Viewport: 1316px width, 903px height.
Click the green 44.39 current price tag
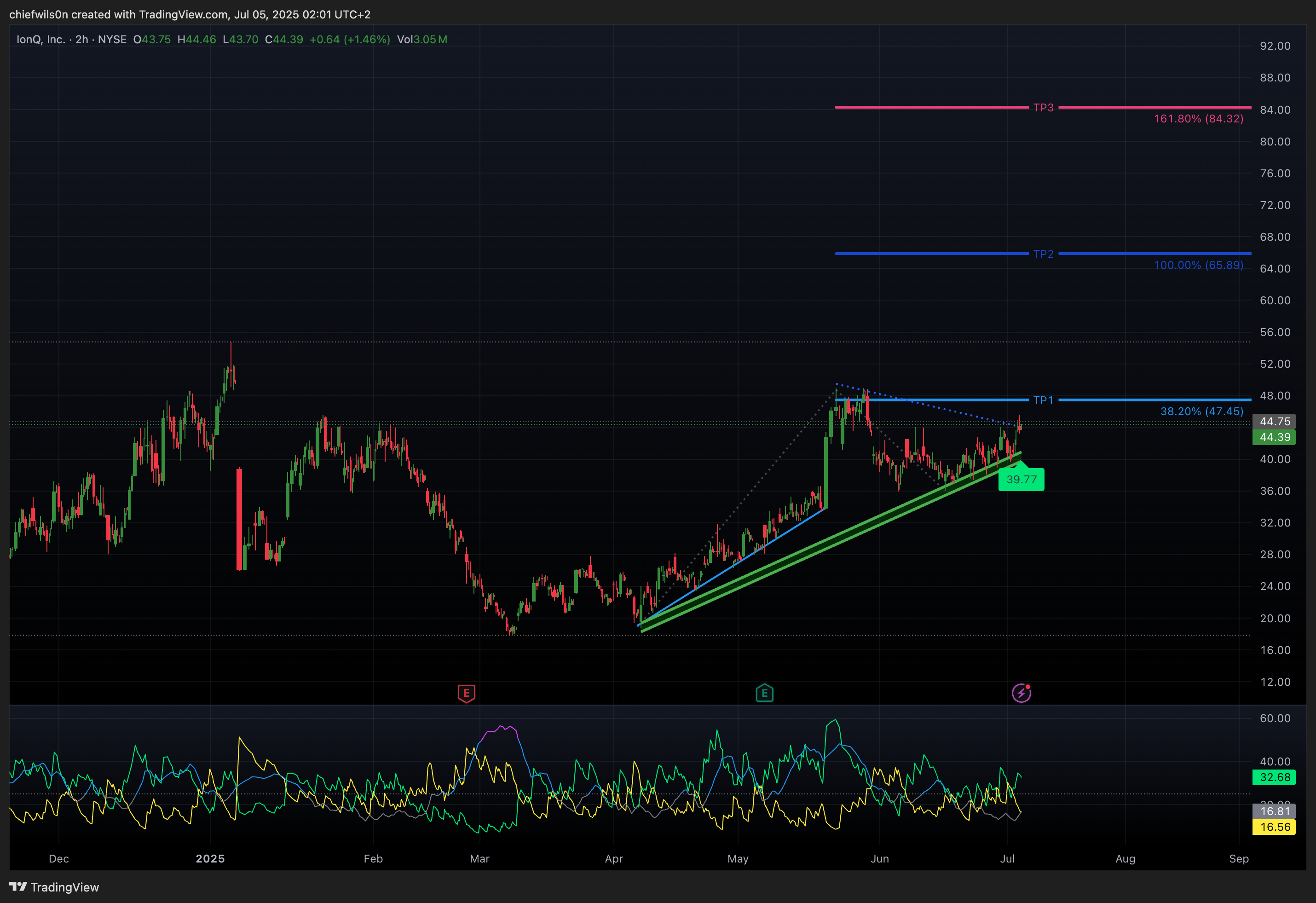pyautogui.click(x=1274, y=437)
